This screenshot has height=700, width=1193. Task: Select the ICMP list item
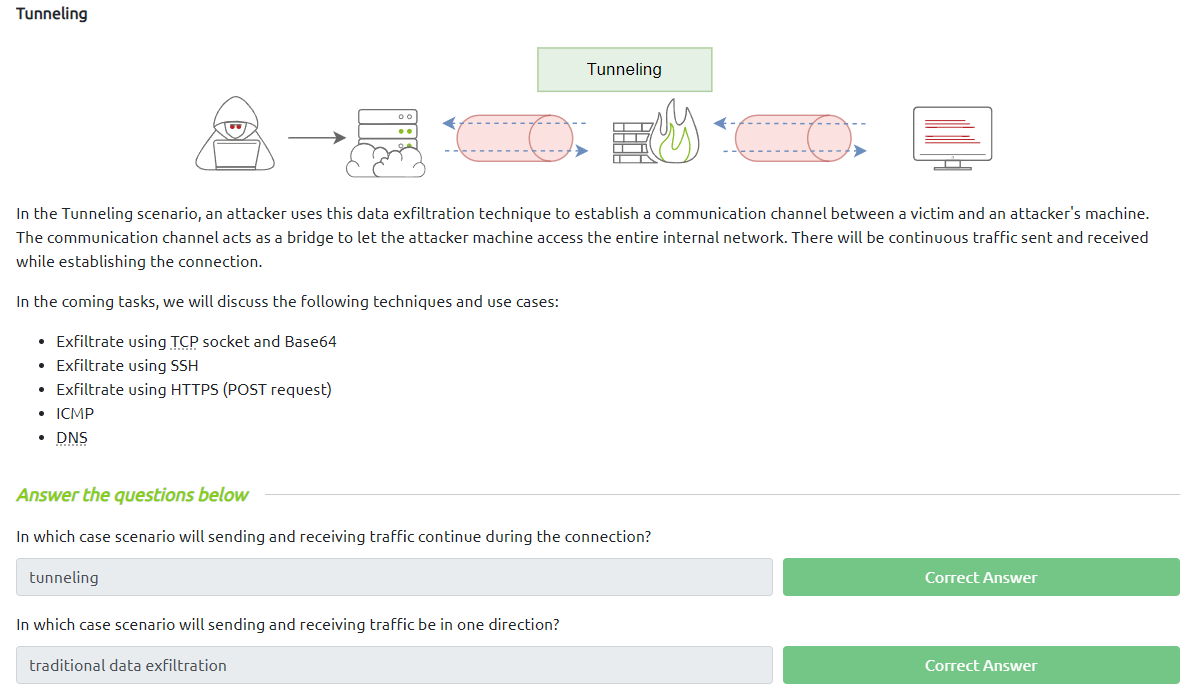coord(75,414)
